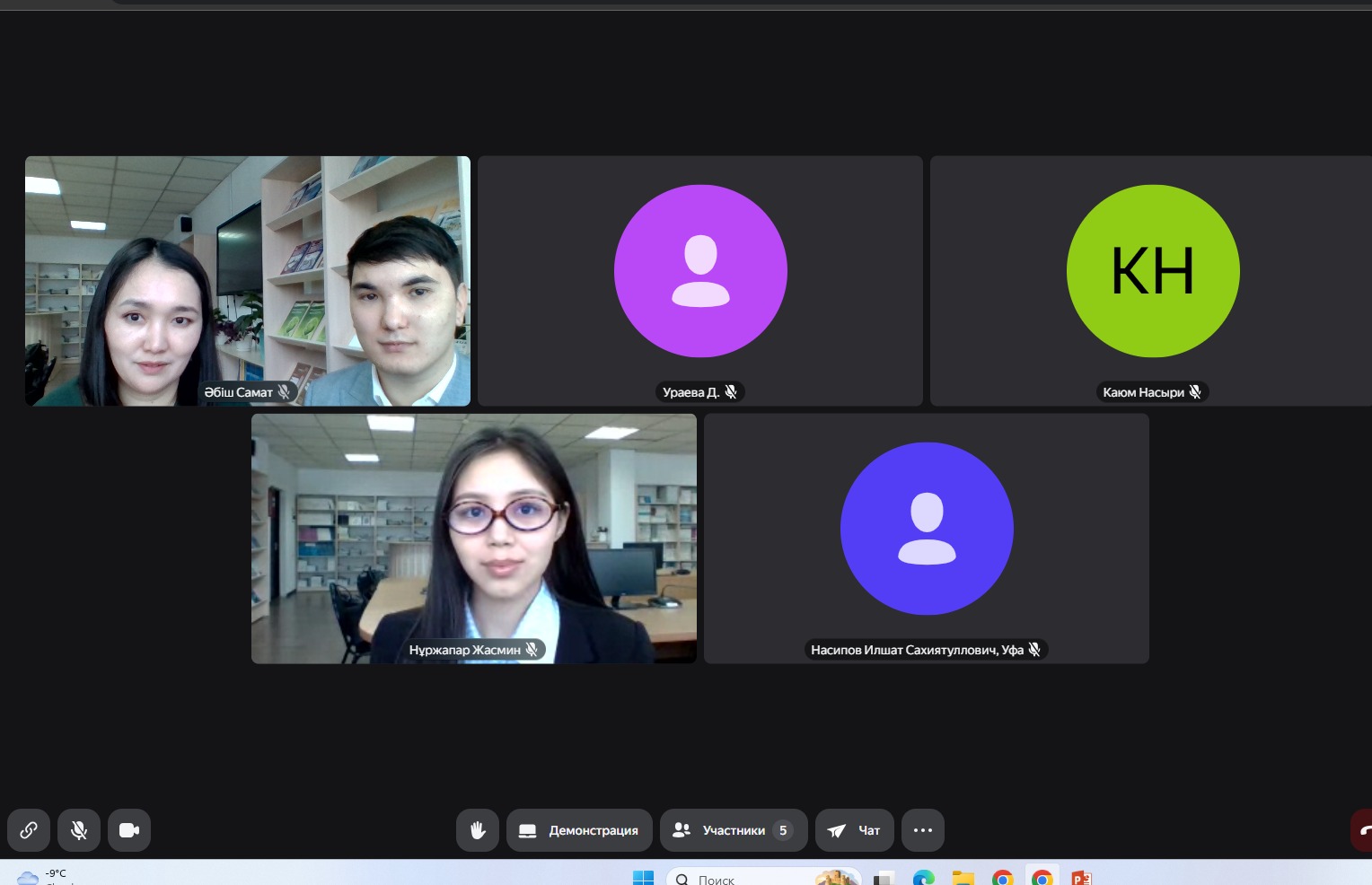Unmute your microphone in the toolbar
This screenshot has height=885, width=1372.
point(79,830)
